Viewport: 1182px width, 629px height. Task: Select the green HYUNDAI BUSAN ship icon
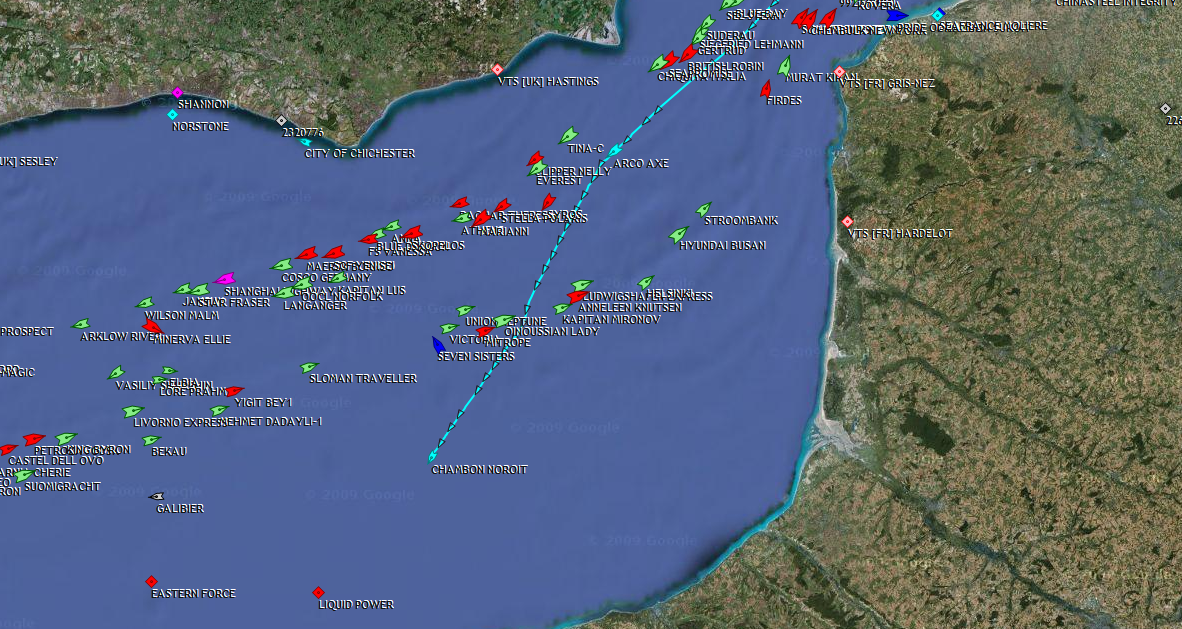679,234
